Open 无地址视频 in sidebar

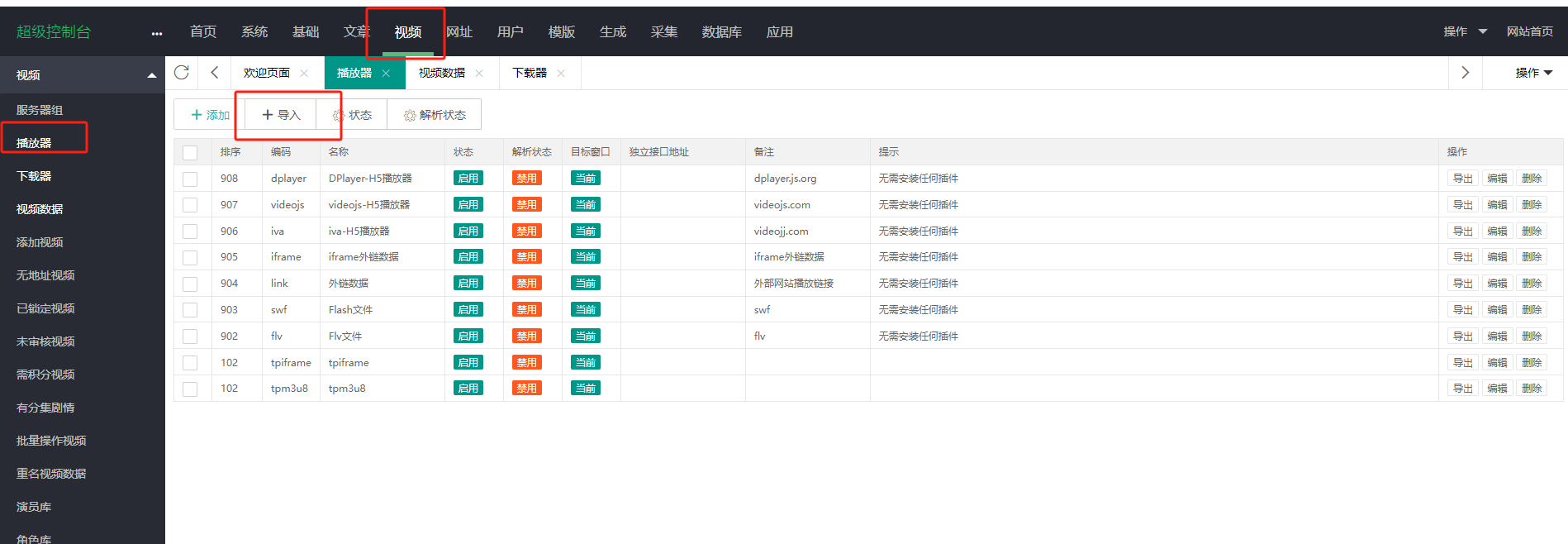(x=45, y=275)
